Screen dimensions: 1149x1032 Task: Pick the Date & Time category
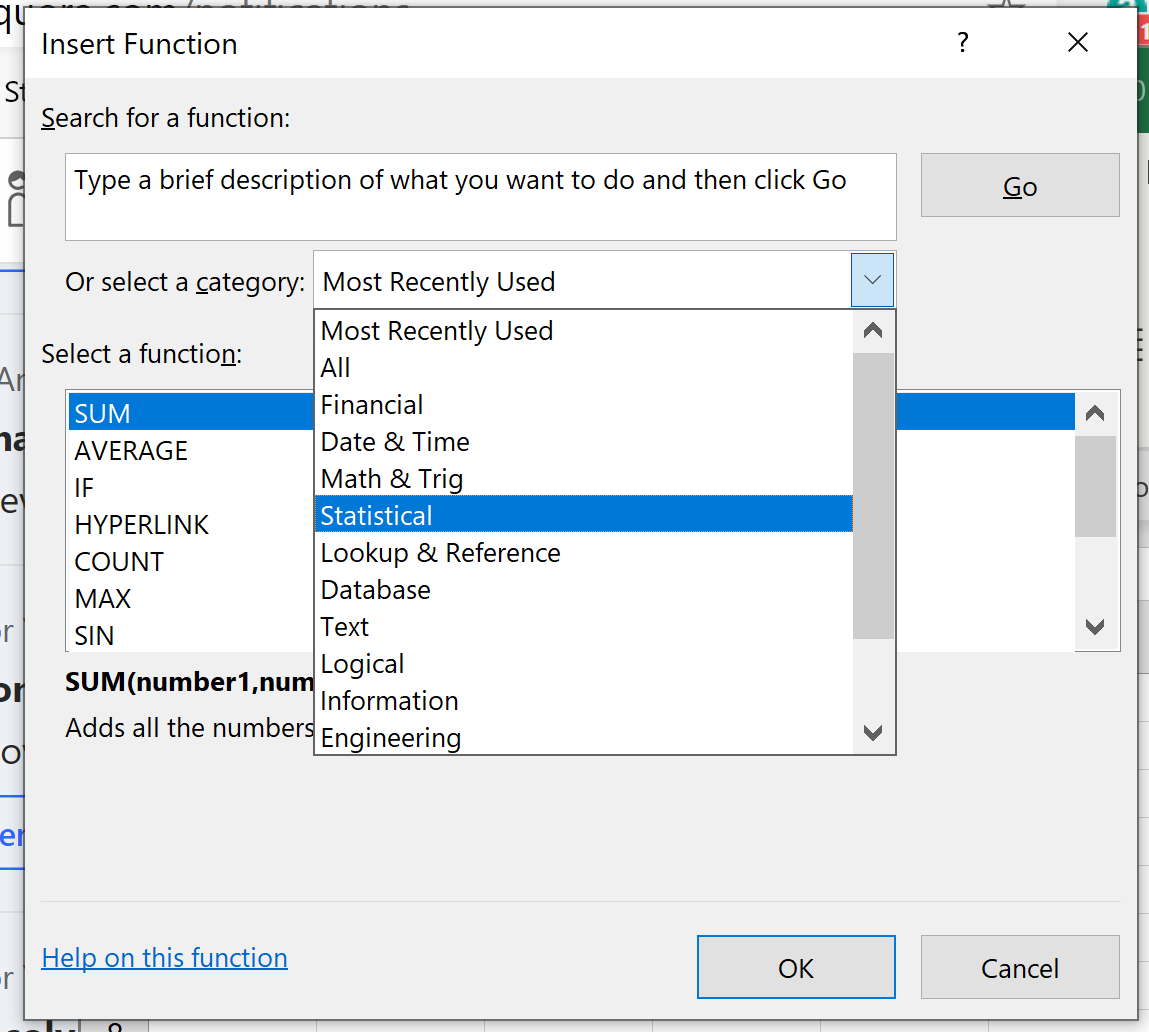(394, 441)
